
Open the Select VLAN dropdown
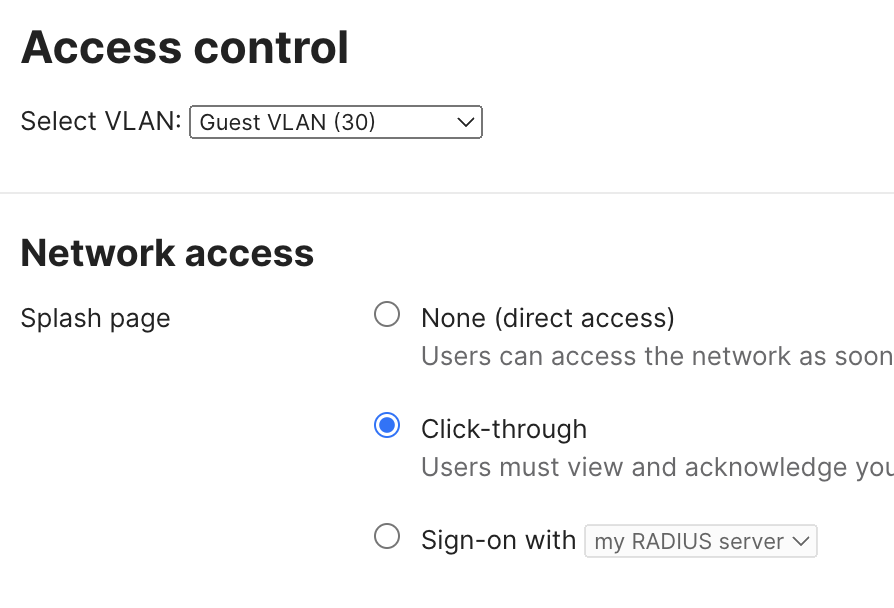335,121
